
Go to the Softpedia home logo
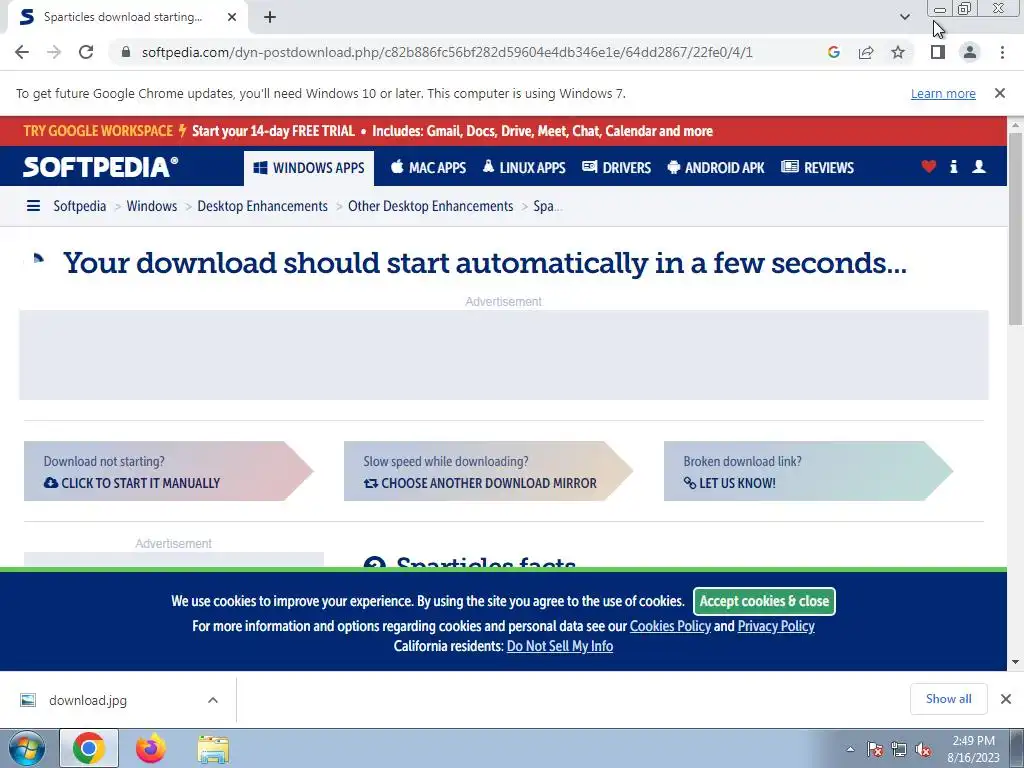click(x=100, y=167)
